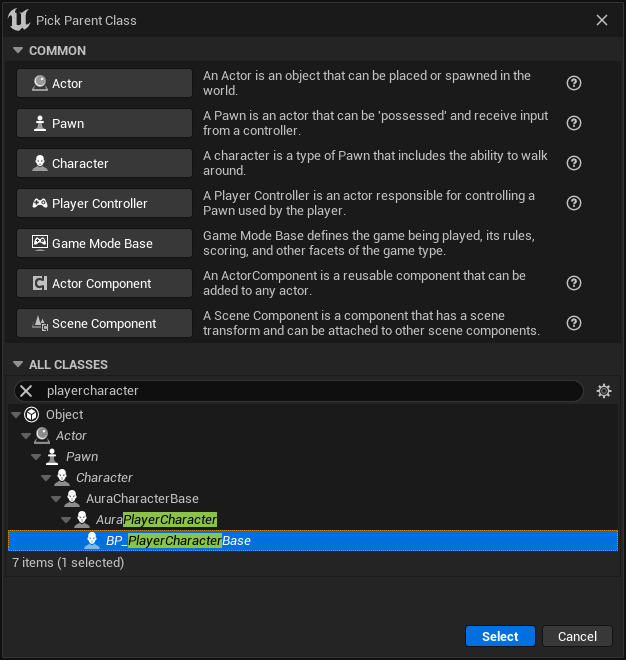626x660 pixels.
Task: Pick Game Mode Base as parent class
Action: click(104, 243)
